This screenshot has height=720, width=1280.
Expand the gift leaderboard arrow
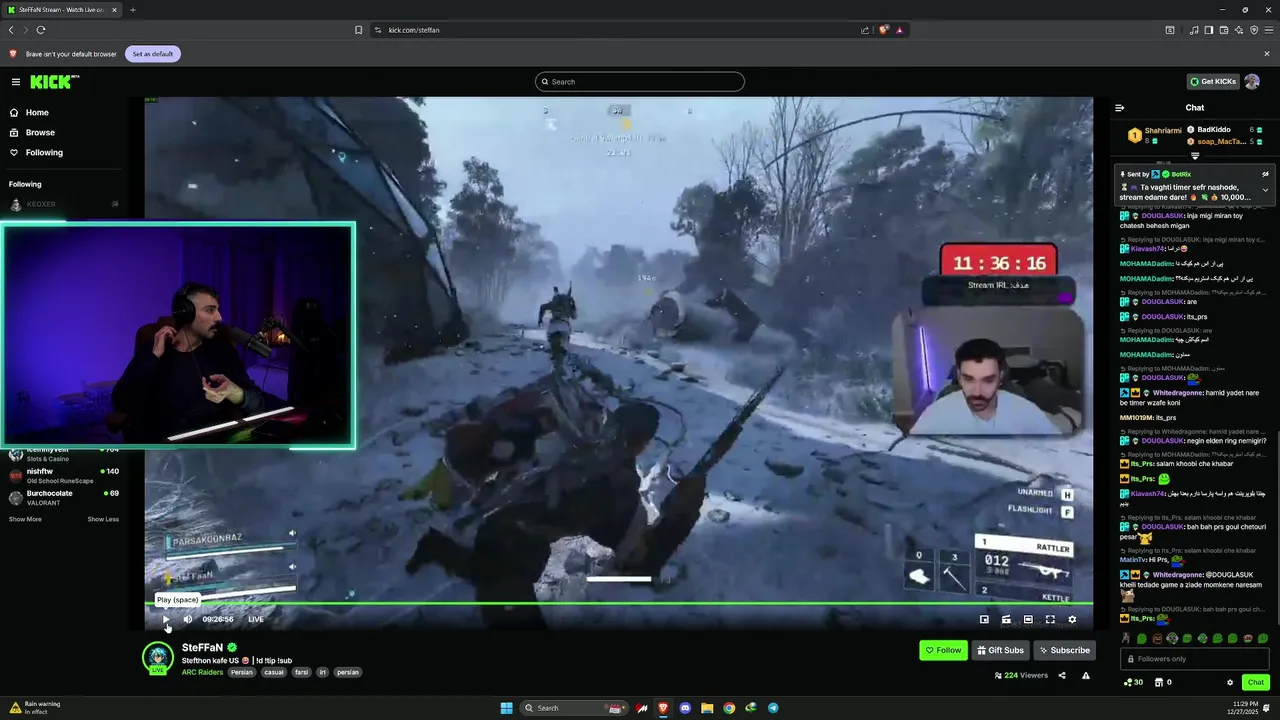1195,156
